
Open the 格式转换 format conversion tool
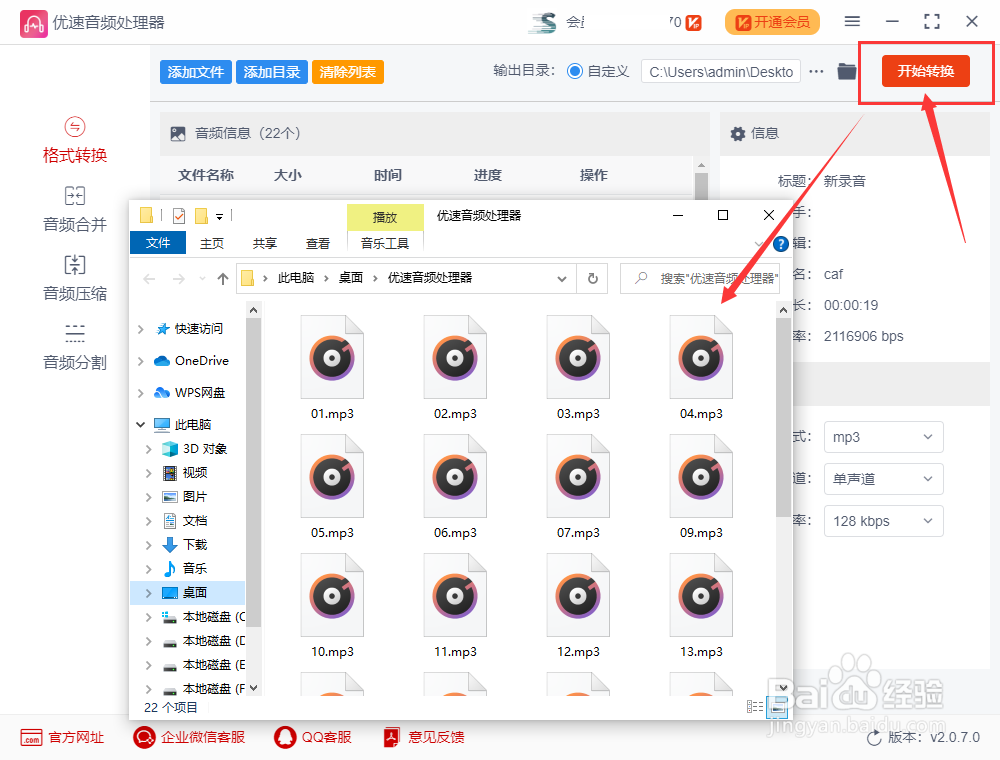(x=75, y=140)
